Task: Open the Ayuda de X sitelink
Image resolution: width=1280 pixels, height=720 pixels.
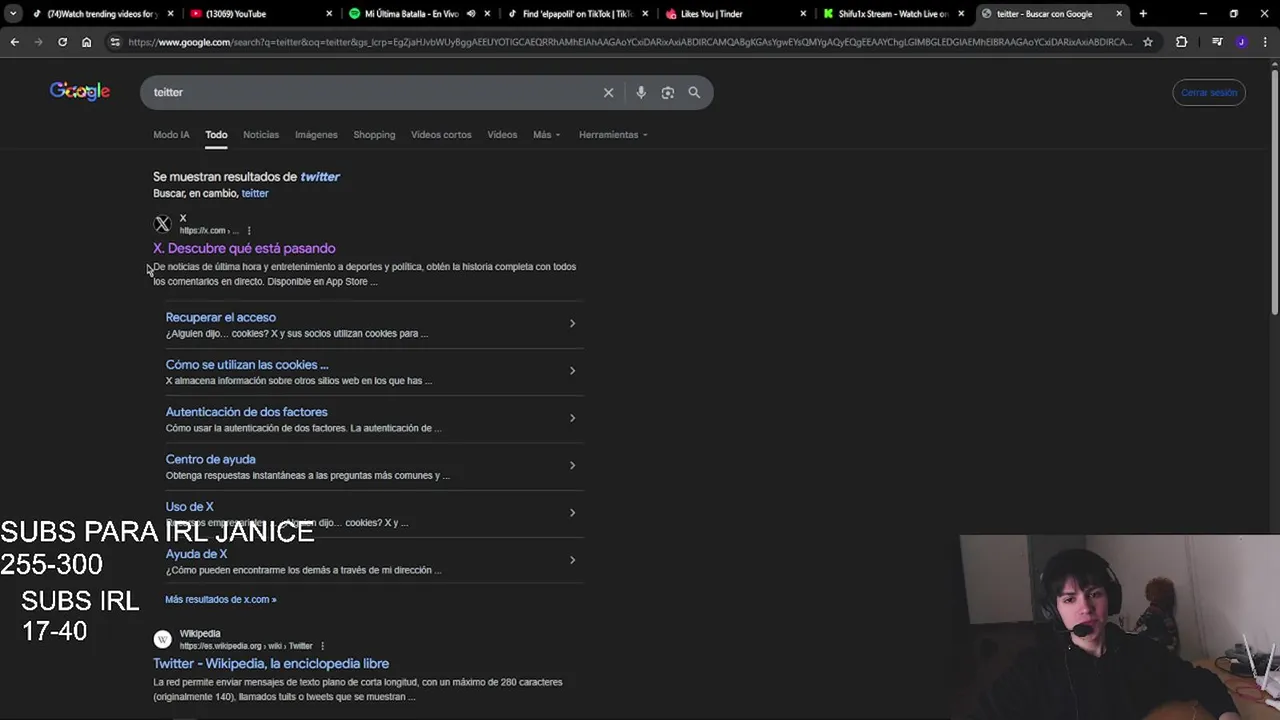Action: point(196,554)
